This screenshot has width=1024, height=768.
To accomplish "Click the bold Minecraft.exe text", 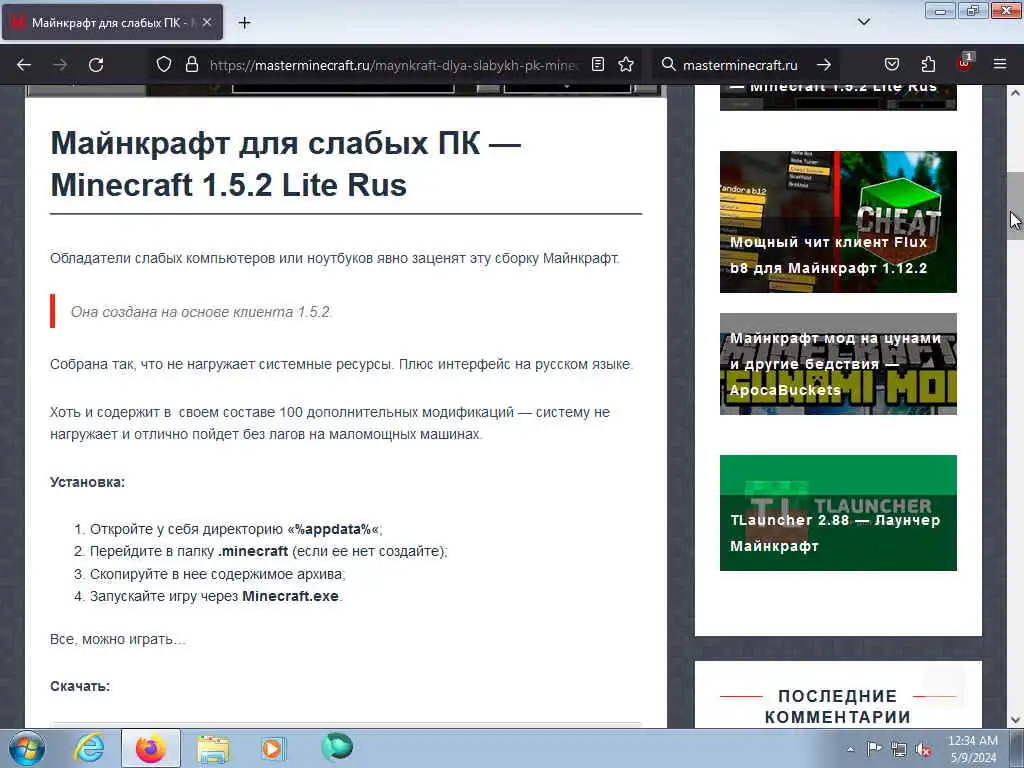I will (291, 596).
